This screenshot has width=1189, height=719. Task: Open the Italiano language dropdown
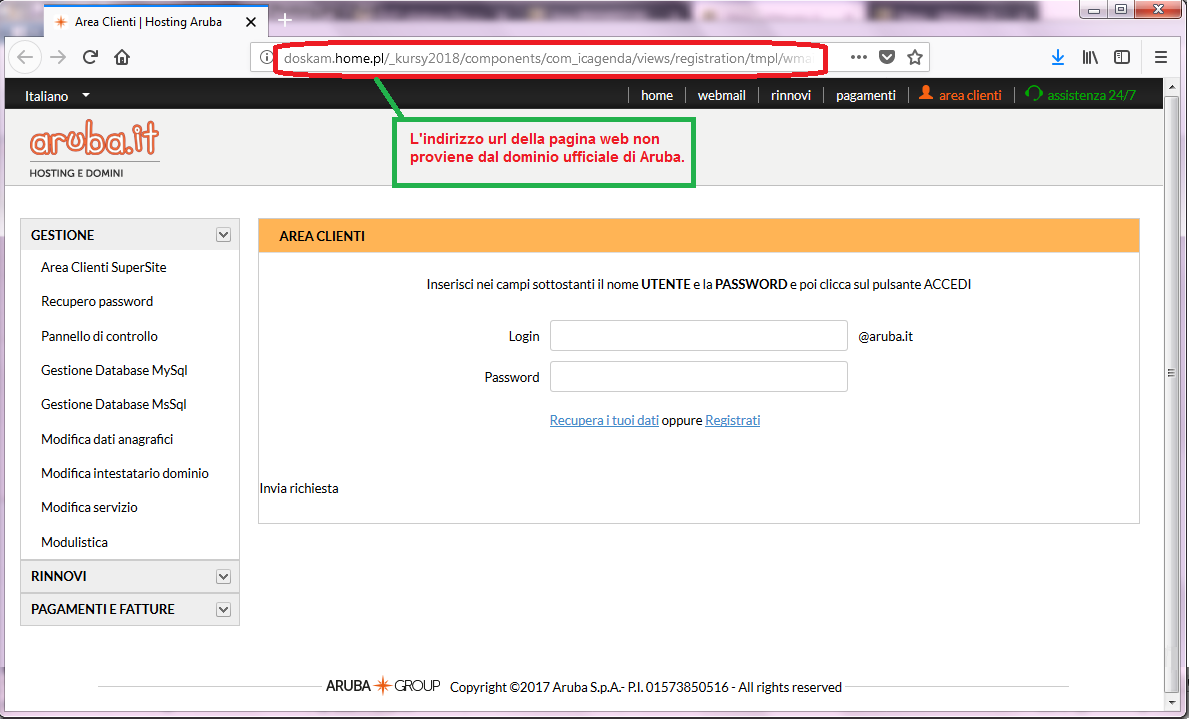57,96
